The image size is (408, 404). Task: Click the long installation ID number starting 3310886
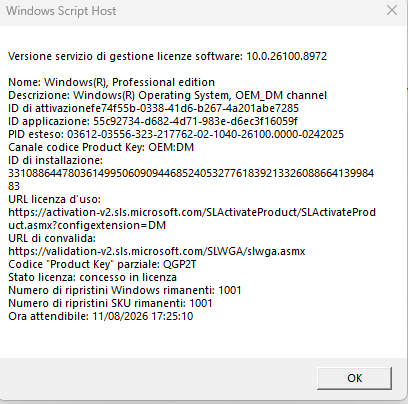tap(191, 173)
